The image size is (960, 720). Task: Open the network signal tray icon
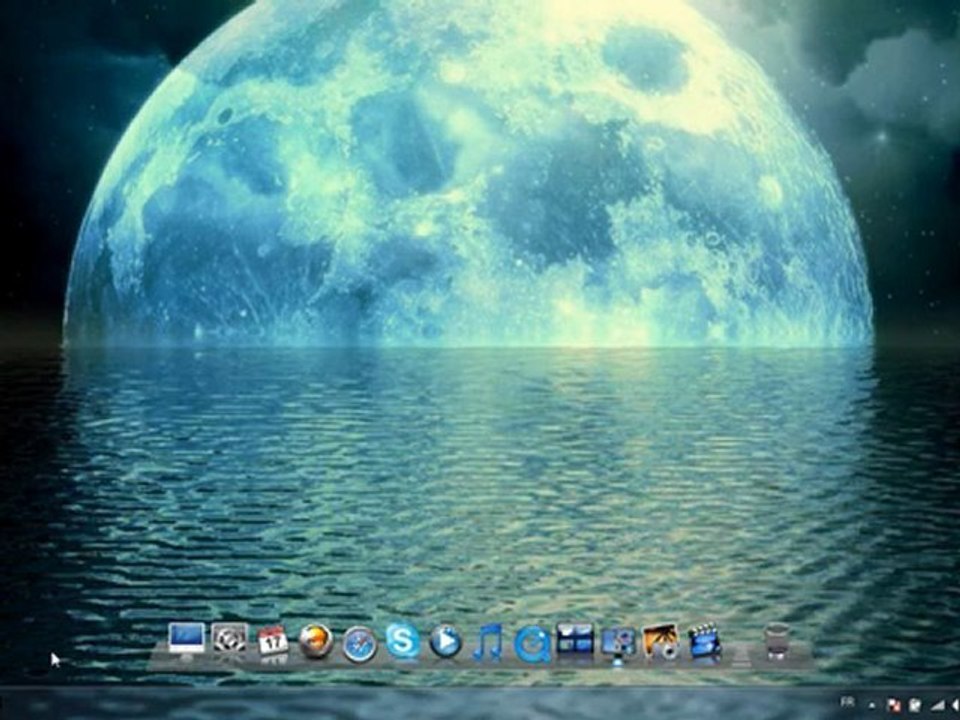point(937,705)
